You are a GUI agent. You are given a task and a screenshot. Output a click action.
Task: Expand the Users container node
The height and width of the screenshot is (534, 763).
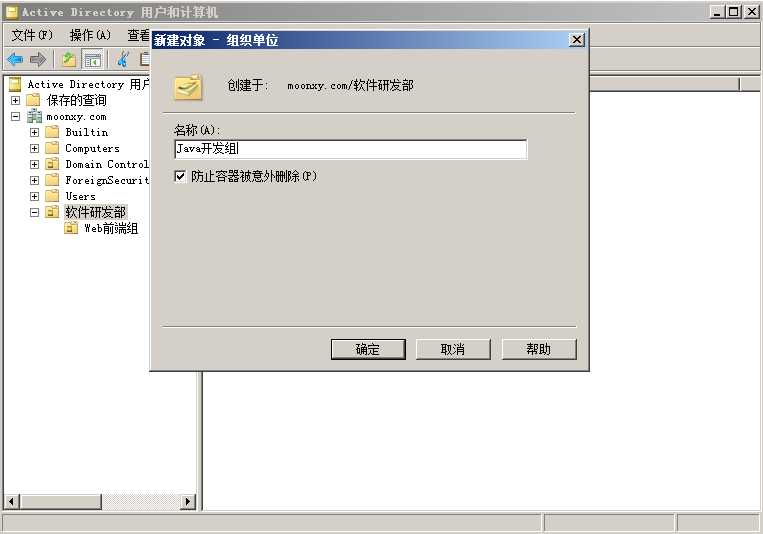pyautogui.click(x=34, y=196)
